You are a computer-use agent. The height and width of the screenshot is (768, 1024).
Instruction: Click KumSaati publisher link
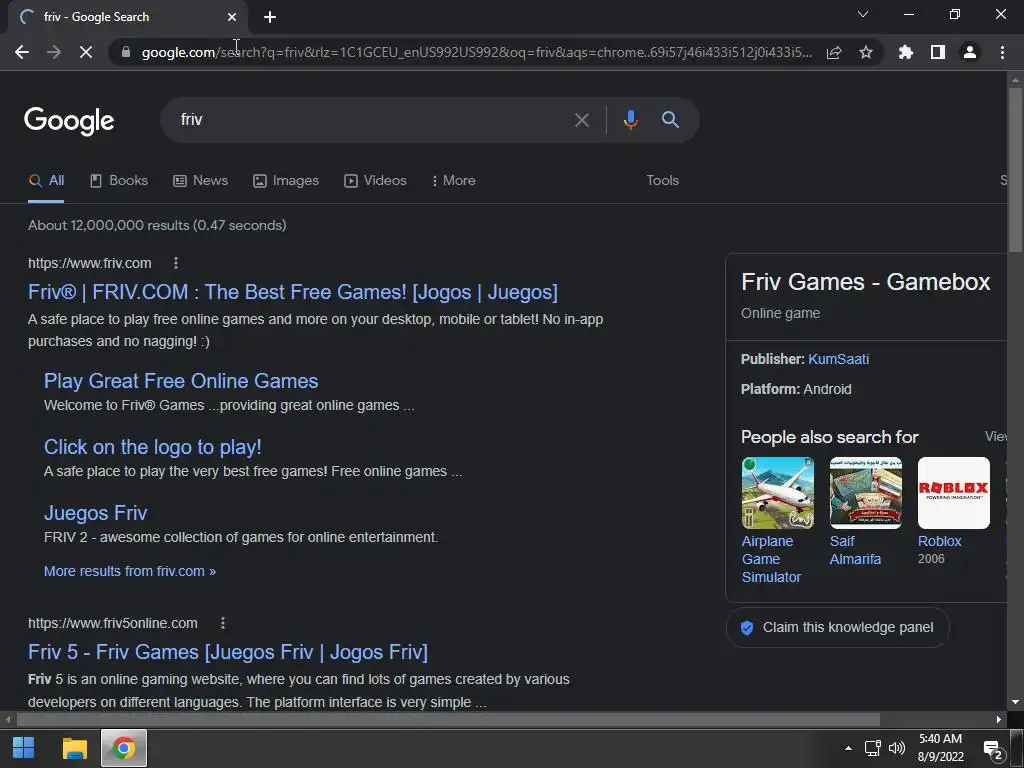[839, 359]
